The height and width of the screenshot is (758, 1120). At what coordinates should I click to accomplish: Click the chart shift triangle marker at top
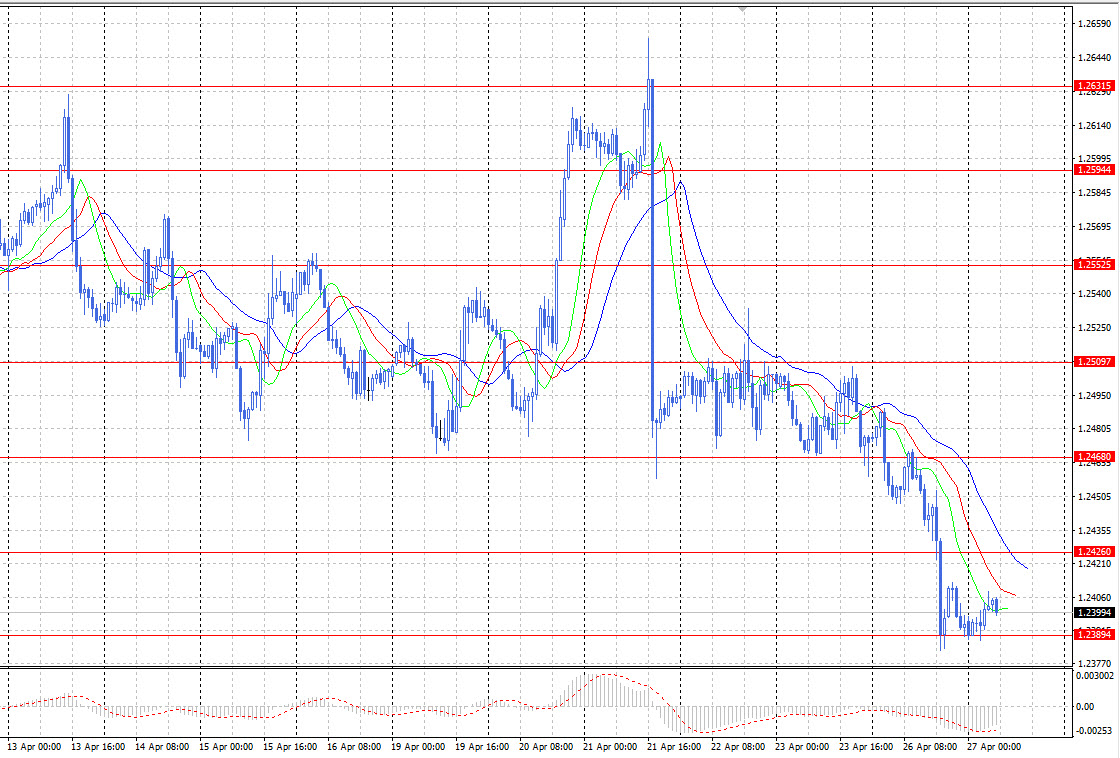pyautogui.click(x=743, y=9)
